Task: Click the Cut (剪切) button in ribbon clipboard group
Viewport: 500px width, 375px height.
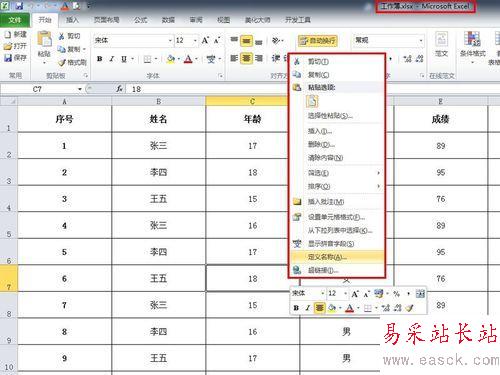Action: pos(69,36)
